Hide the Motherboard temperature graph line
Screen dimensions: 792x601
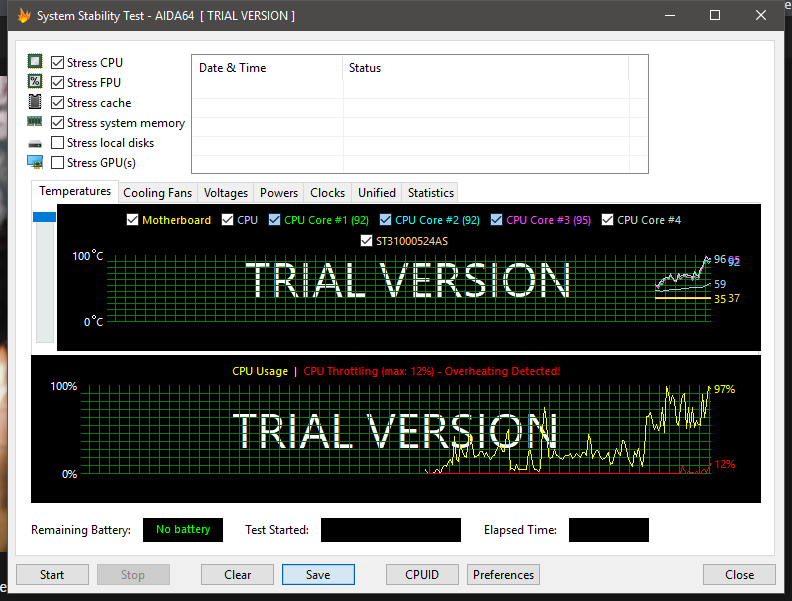tap(132, 220)
